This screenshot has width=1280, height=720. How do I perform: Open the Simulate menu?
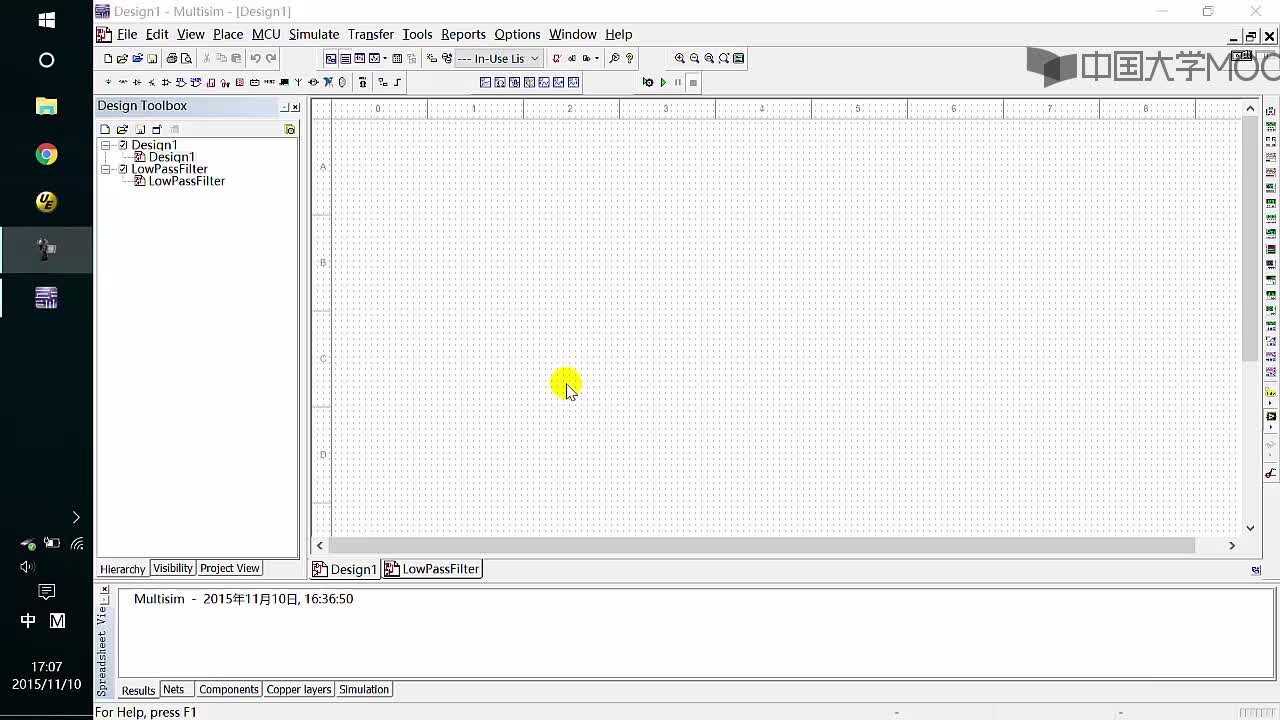point(314,34)
